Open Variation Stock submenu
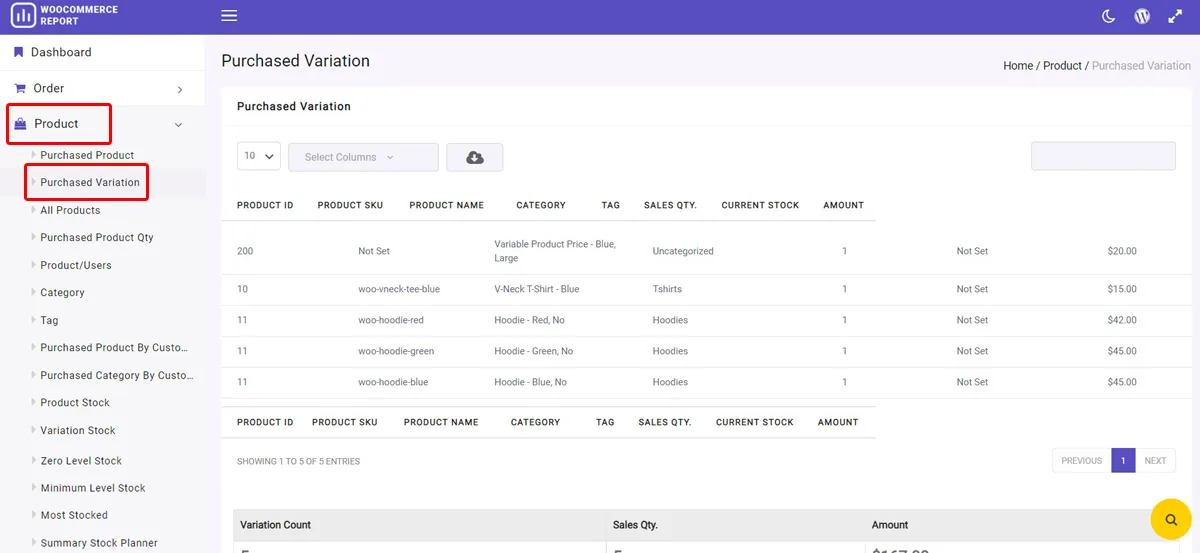This screenshot has width=1200, height=553. [x=78, y=430]
